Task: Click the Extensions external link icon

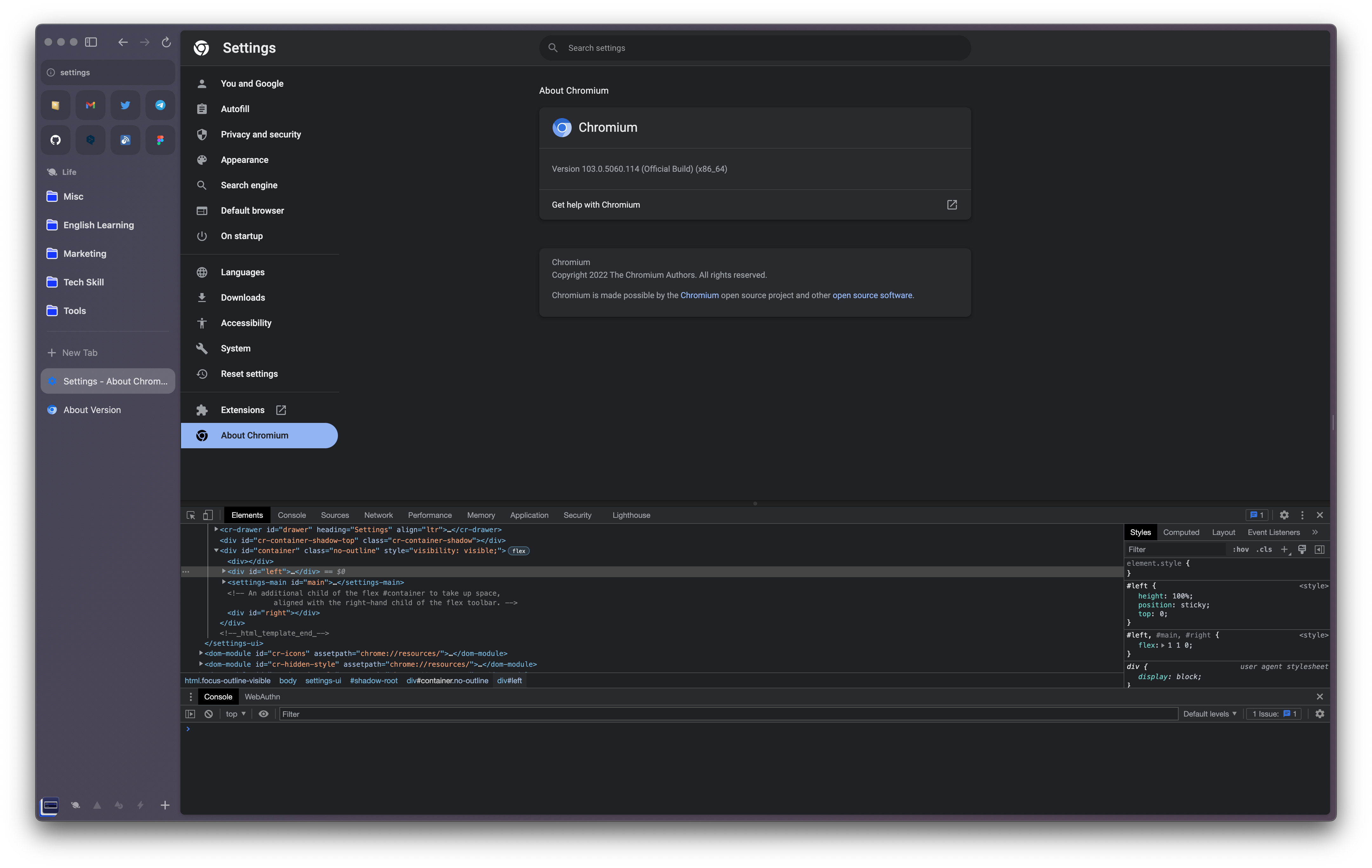Action: point(281,410)
